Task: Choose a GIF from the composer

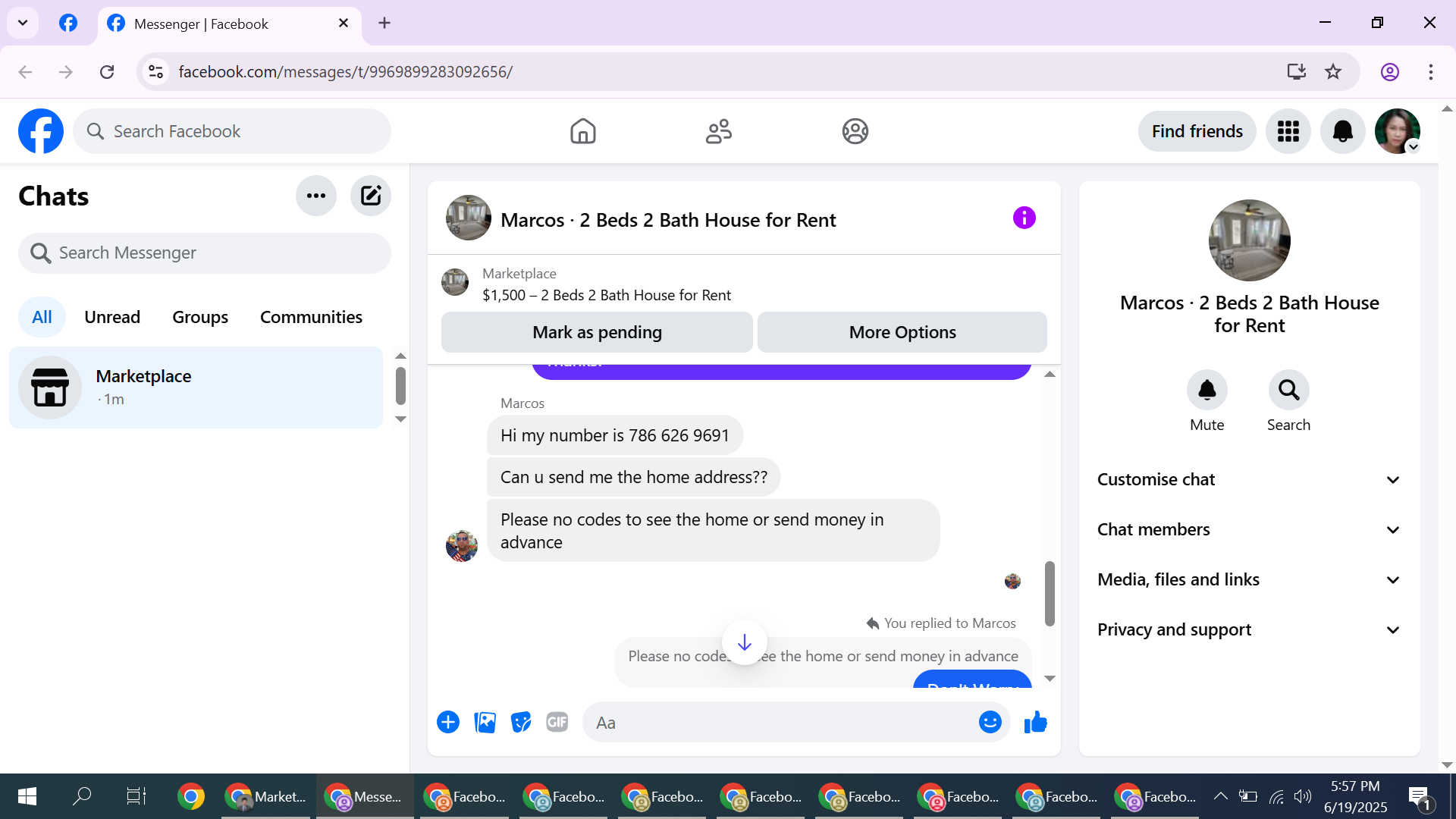Action: 557,722
